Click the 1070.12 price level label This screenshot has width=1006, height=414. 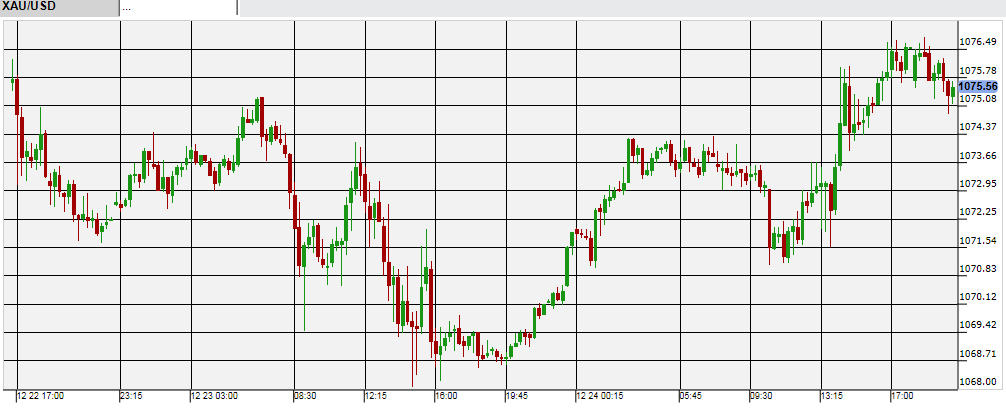(x=975, y=297)
